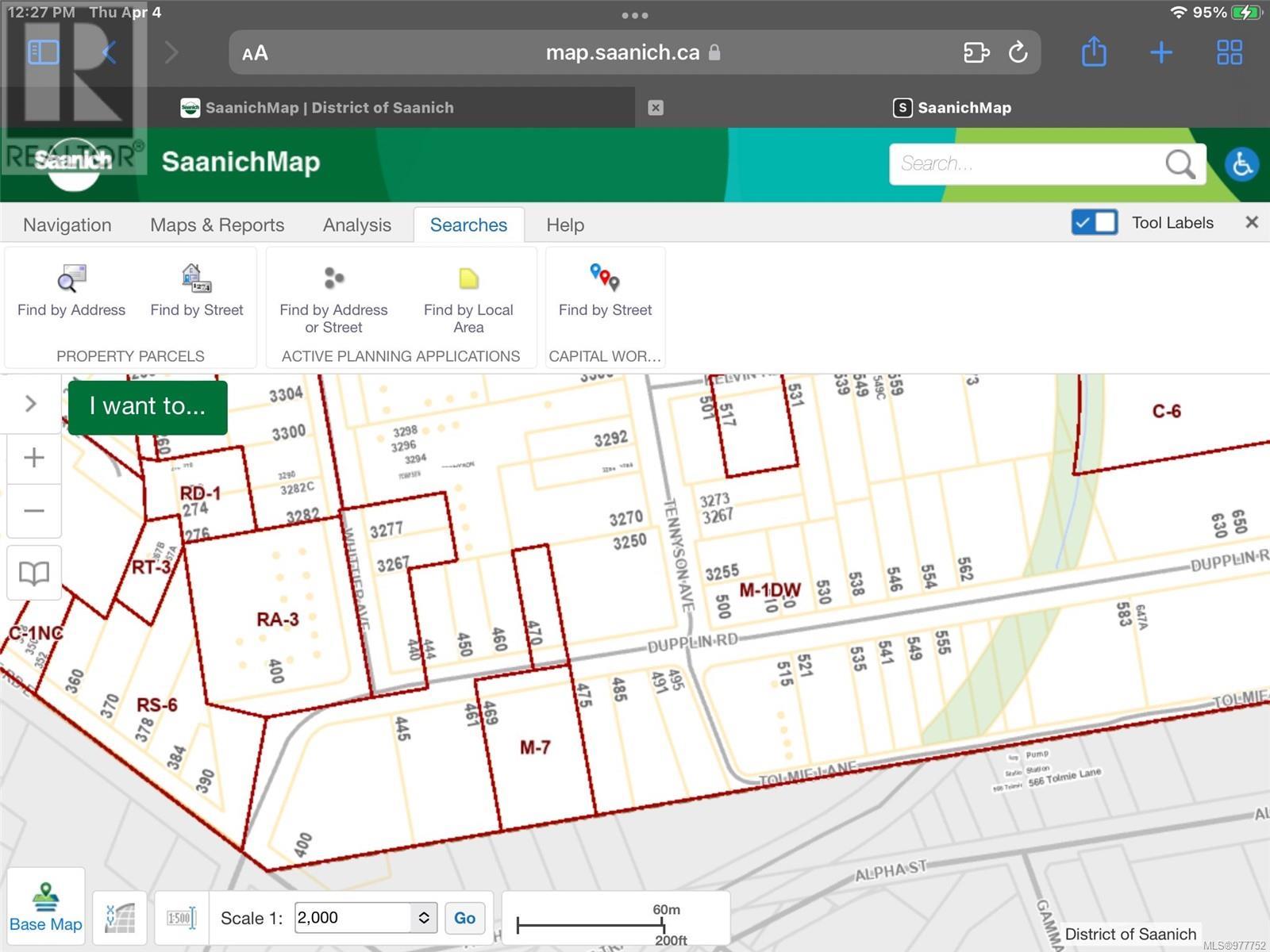
Task: Open the AA reader text options
Action: tap(255, 53)
